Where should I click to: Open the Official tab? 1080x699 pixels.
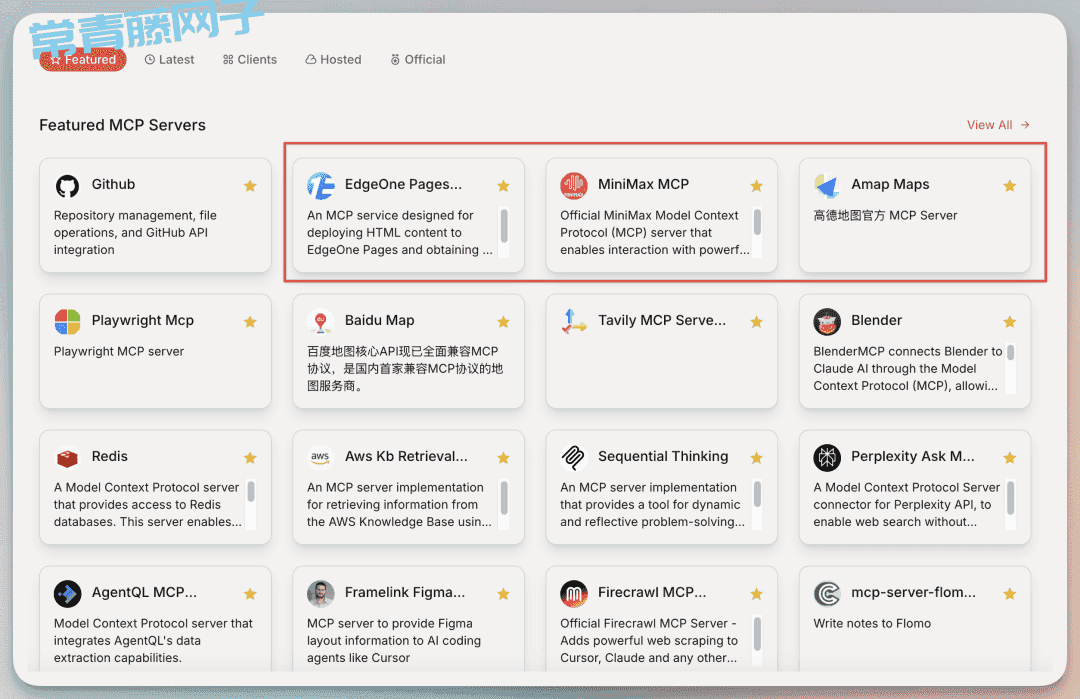coord(418,60)
